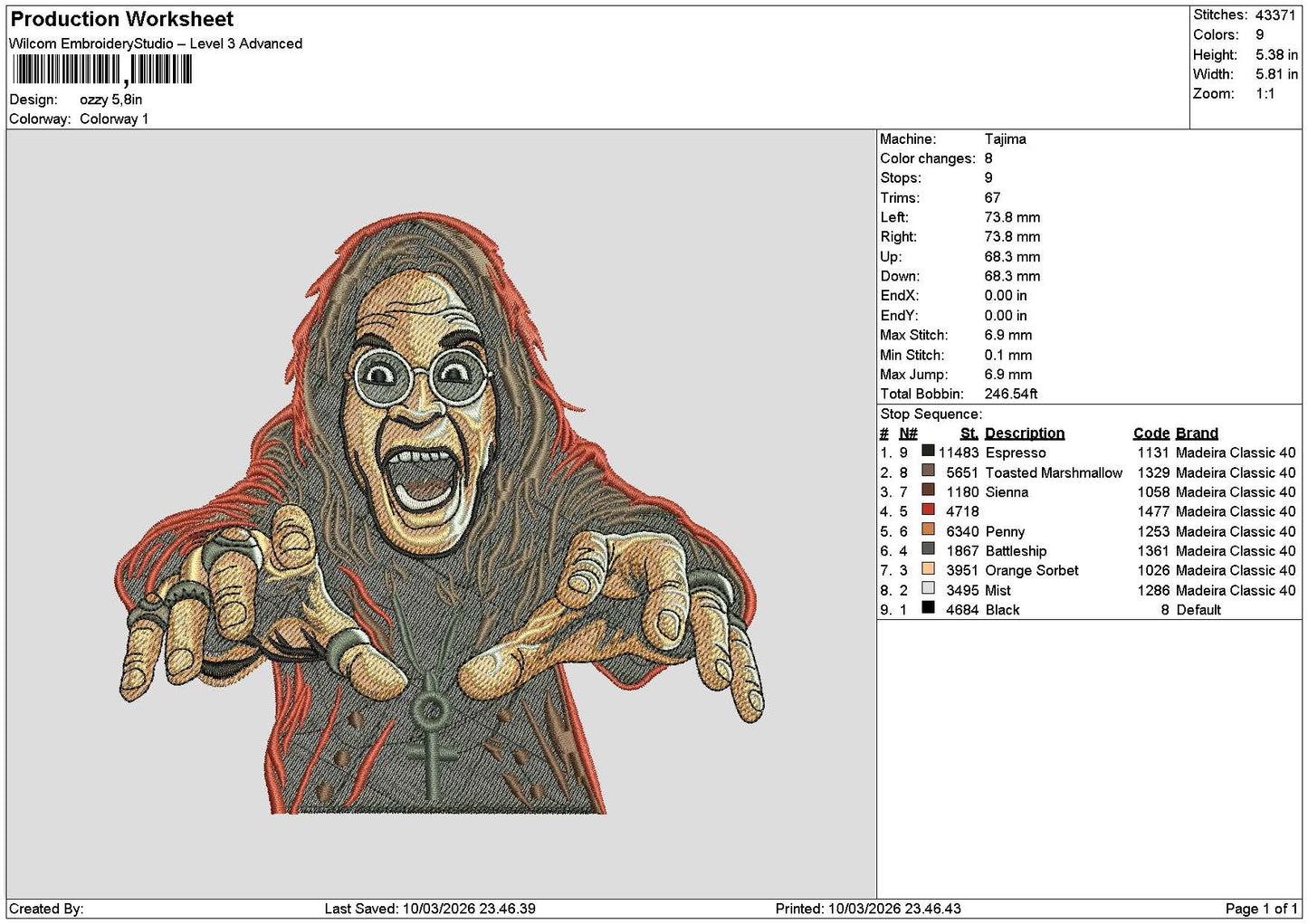
Task: Click the Max Stitch value '6.9 mm'
Action: 1008,335
